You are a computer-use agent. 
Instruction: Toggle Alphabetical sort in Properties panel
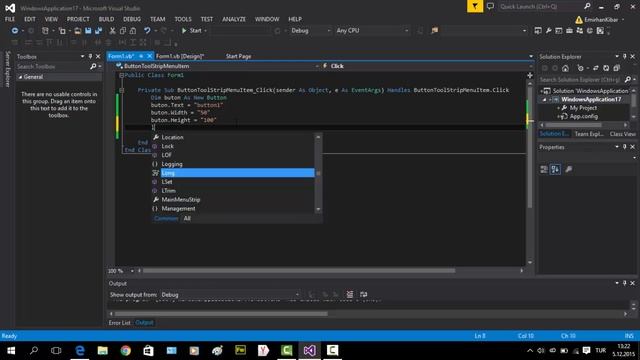click(555, 169)
